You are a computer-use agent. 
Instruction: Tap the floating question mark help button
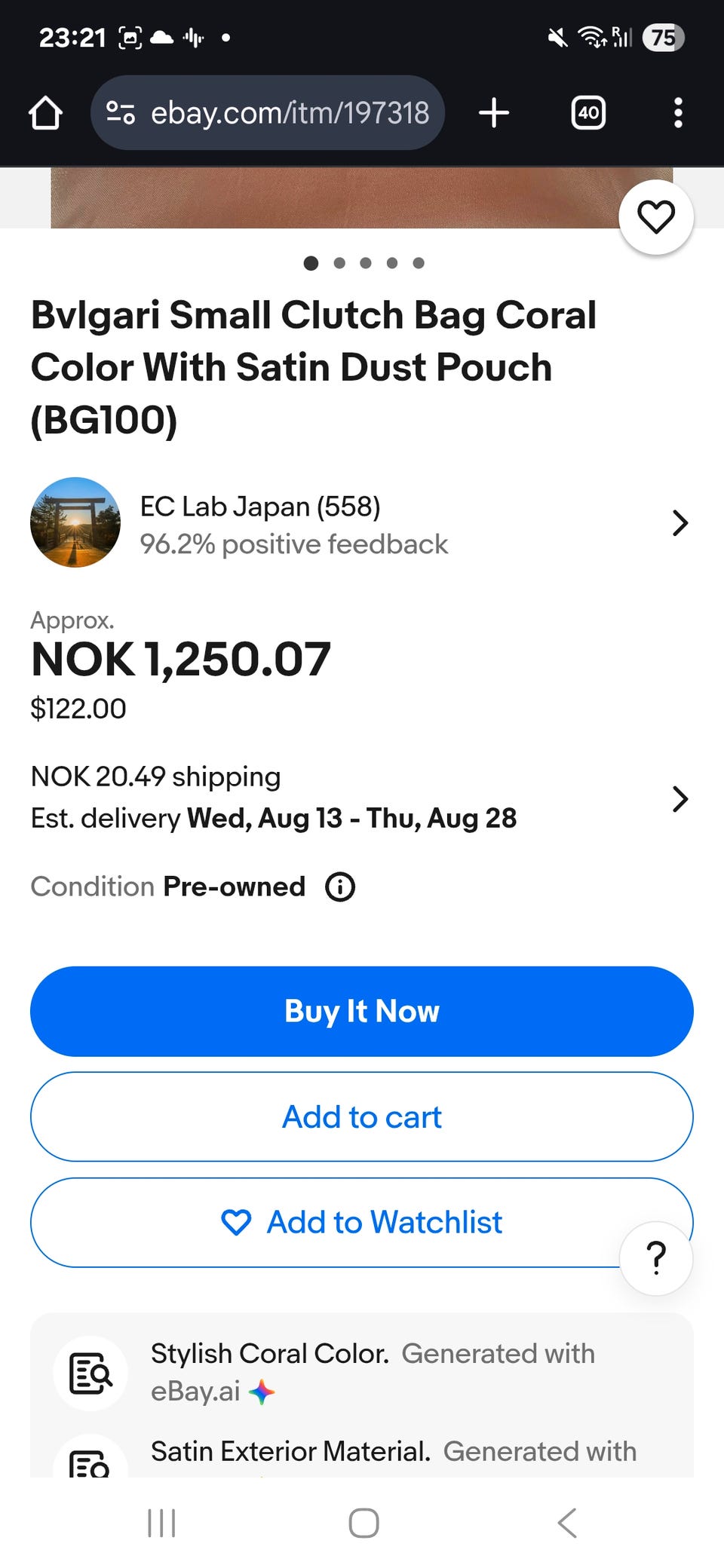pyautogui.click(x=656, y=1257)
